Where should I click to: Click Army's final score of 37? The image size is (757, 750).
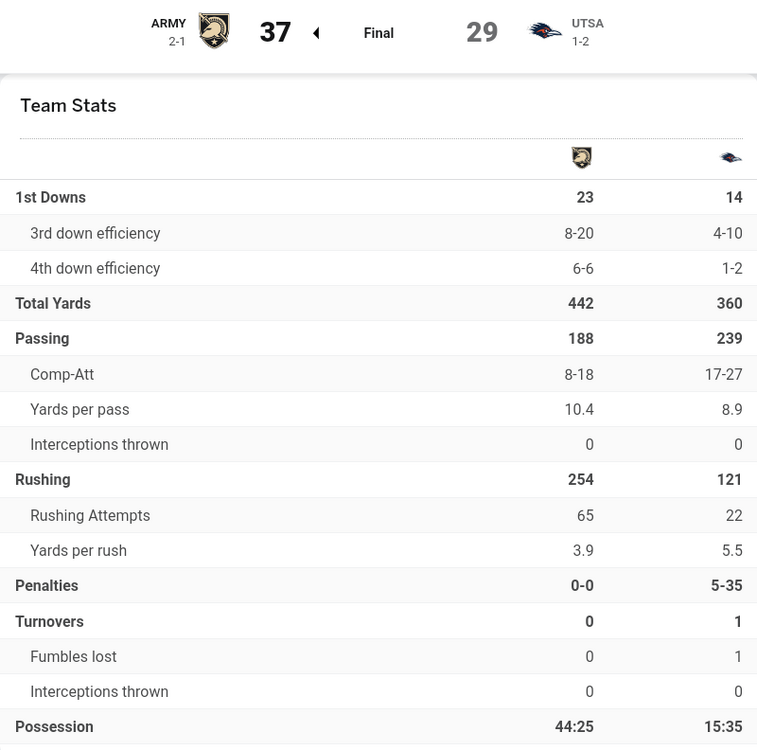pos(275,32)
